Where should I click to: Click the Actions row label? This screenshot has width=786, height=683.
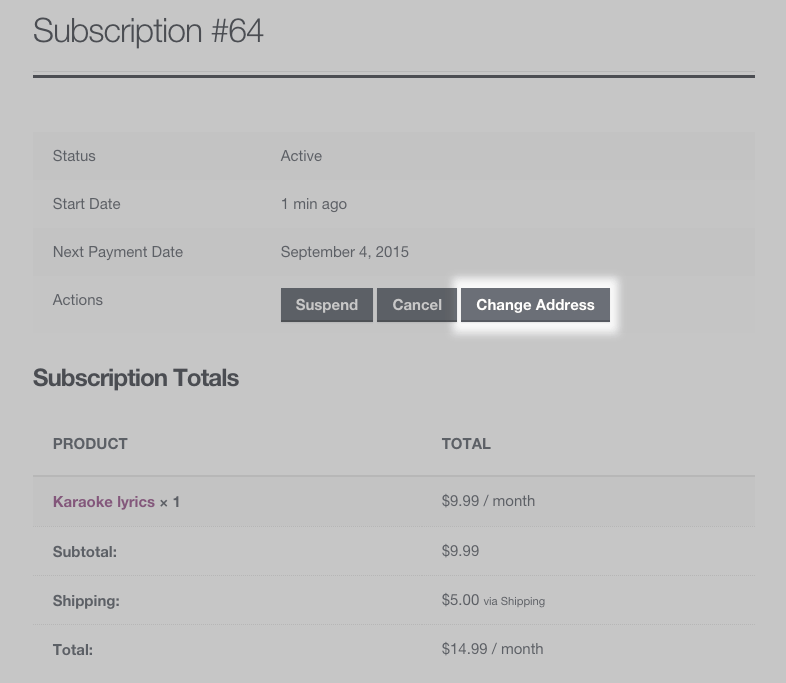point(78,300)
